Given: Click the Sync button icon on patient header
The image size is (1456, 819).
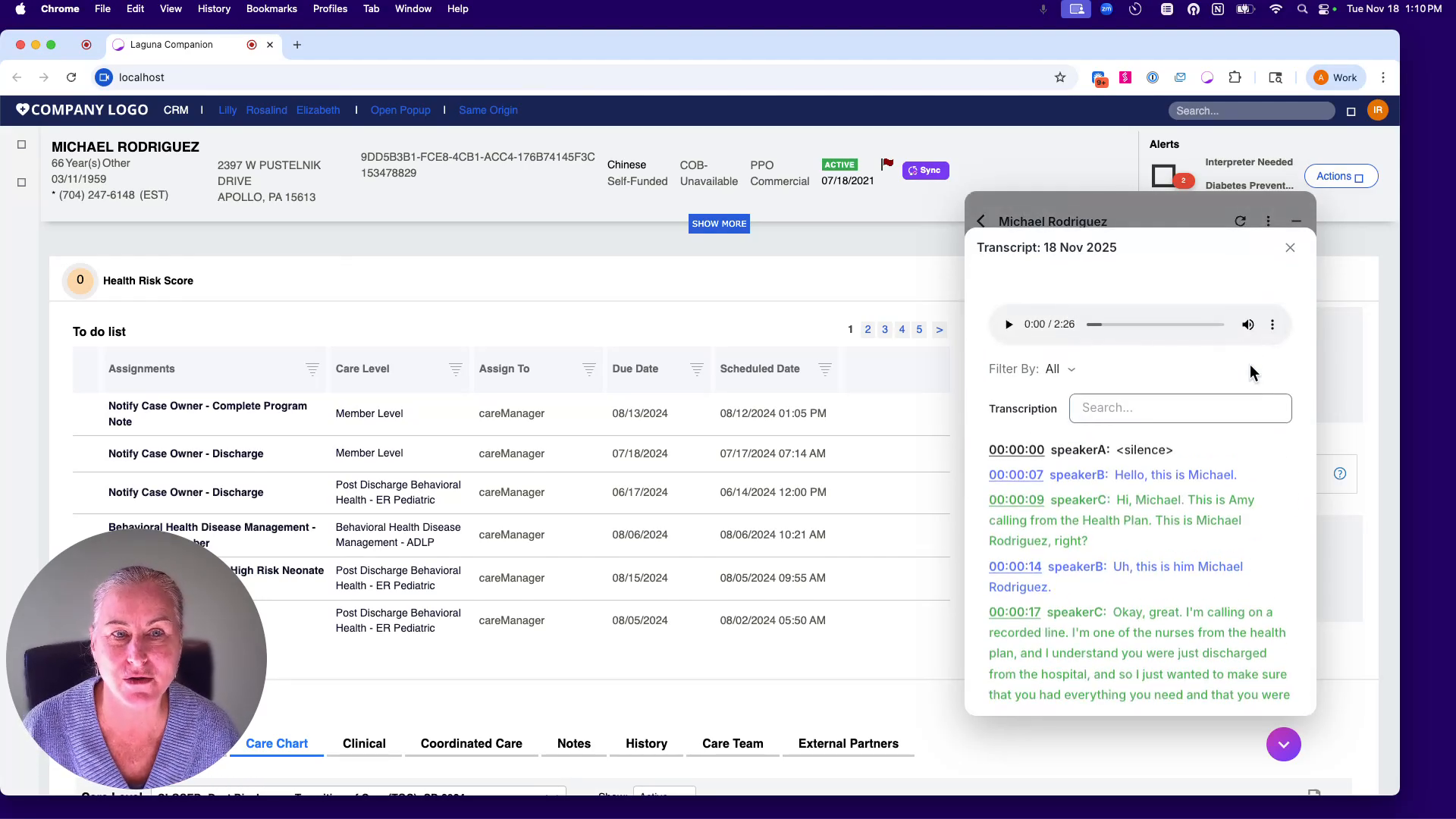Looking at the screenshot, I should tap(913, 170).
